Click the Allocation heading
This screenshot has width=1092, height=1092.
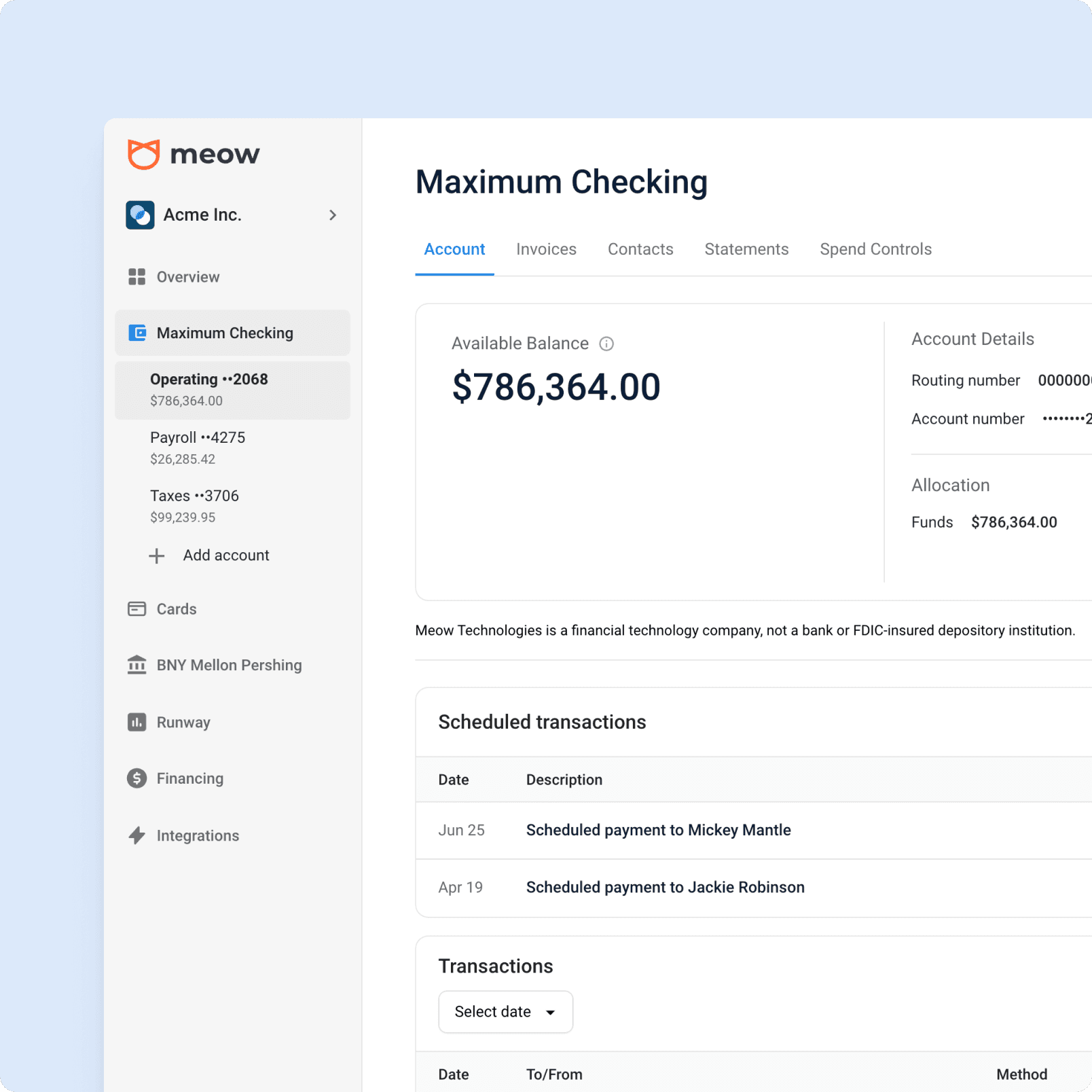point(950,485)
